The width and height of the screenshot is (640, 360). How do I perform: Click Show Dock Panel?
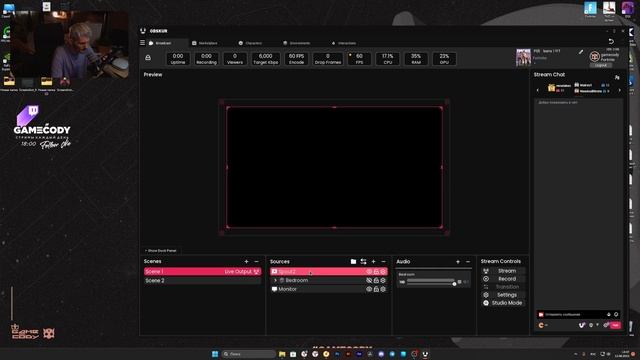coord(161,251)
